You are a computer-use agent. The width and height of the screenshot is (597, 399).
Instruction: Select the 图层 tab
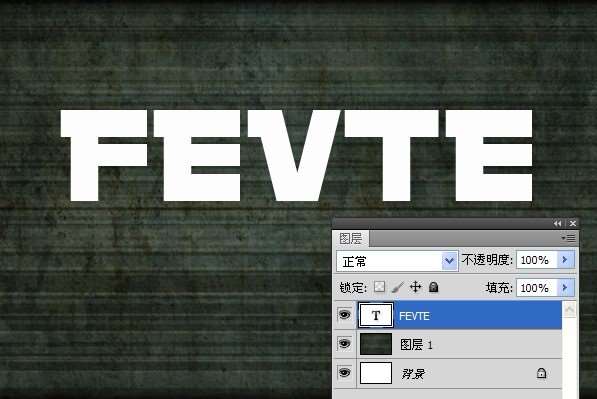pyautogui.click(x=351, y=239)
